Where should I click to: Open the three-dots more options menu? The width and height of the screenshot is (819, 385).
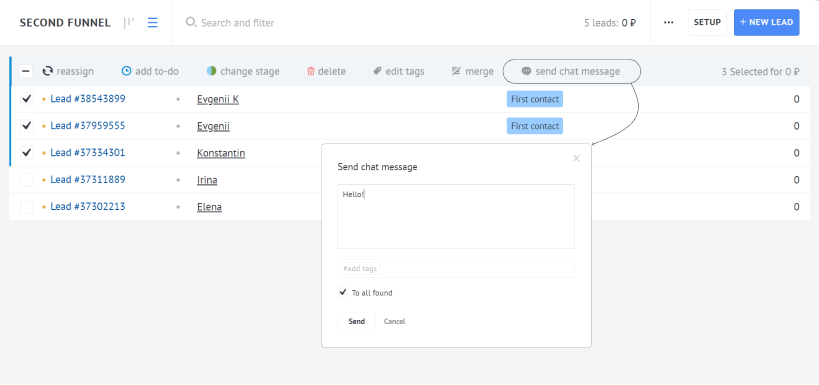[x=669, y=22]
